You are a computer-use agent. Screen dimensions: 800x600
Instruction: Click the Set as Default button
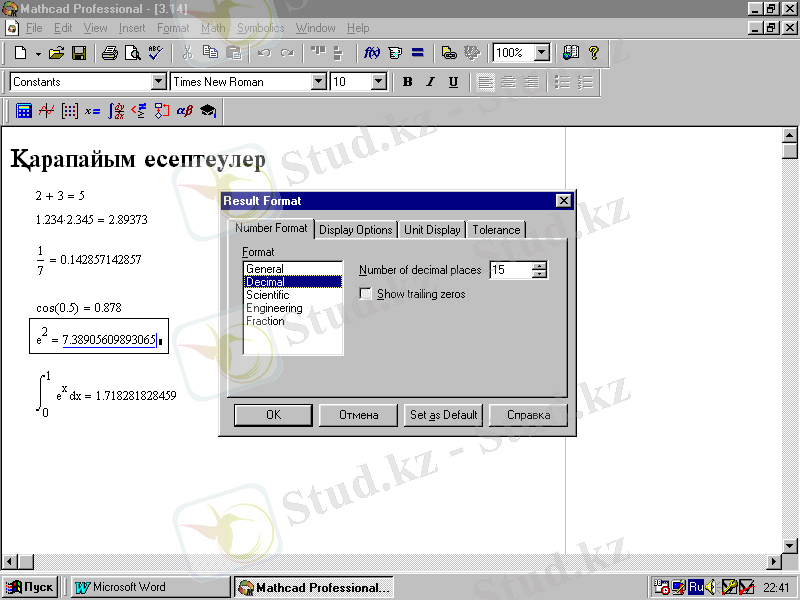(x=444, y=415)
